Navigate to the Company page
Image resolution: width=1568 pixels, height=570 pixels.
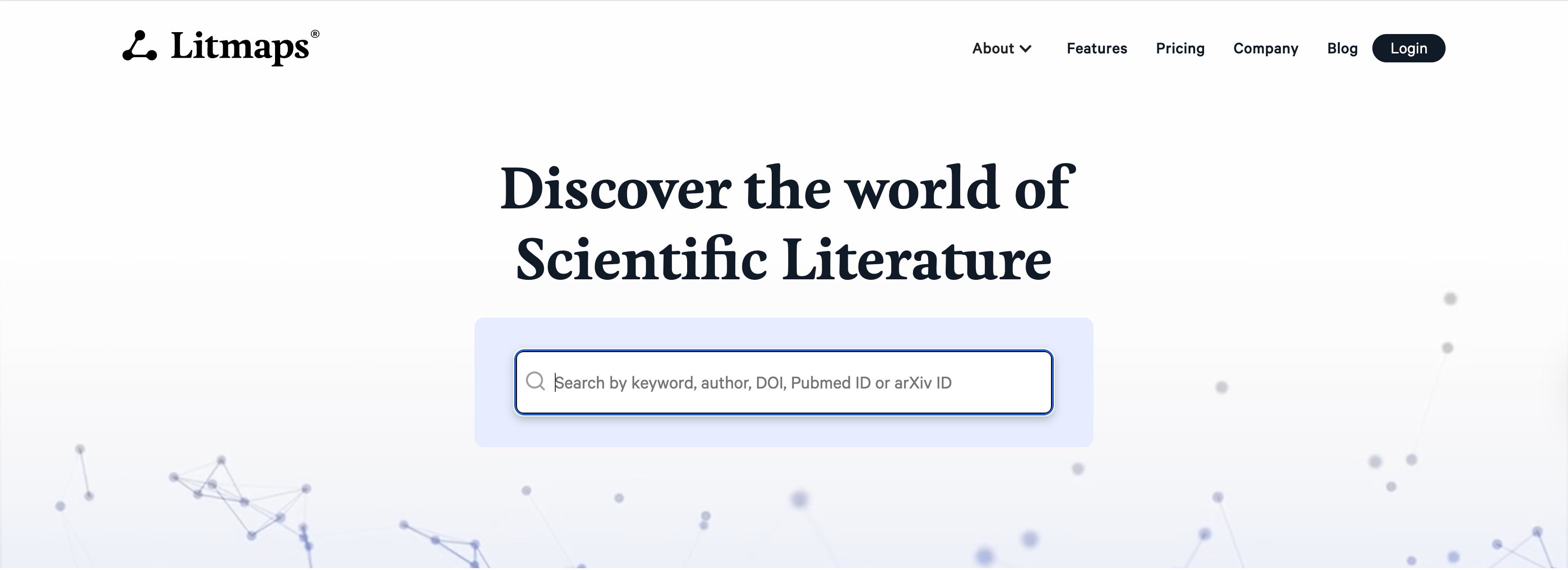coord(1266,49)
